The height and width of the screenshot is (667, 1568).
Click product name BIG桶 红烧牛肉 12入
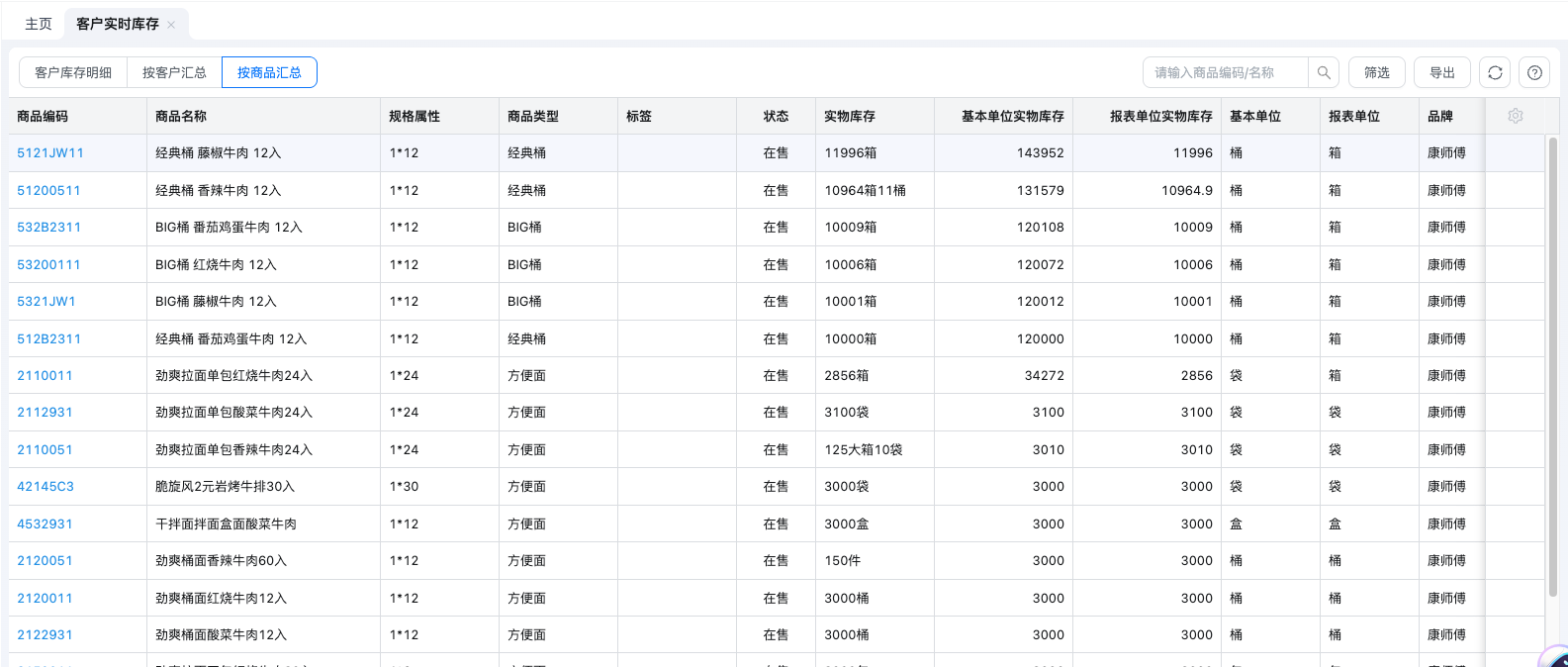click(216, 264)
